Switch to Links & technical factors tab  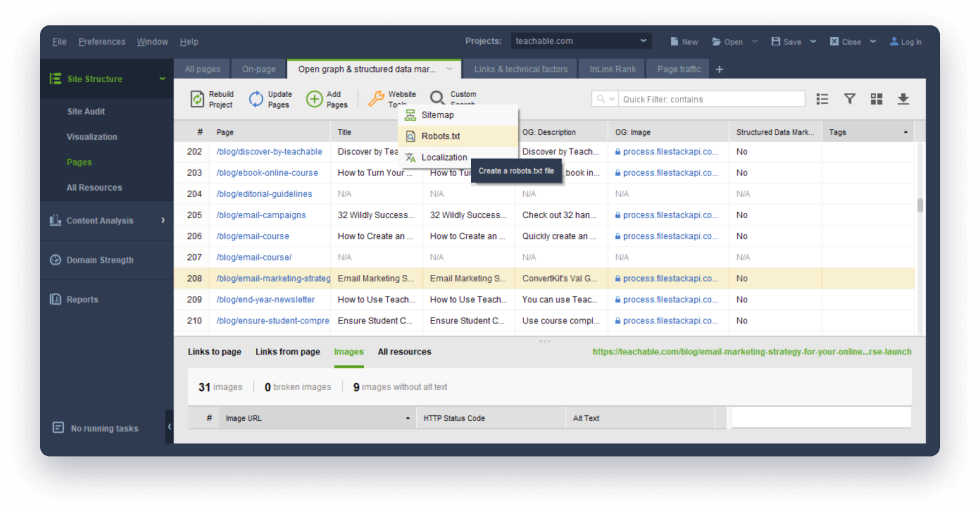521,69
